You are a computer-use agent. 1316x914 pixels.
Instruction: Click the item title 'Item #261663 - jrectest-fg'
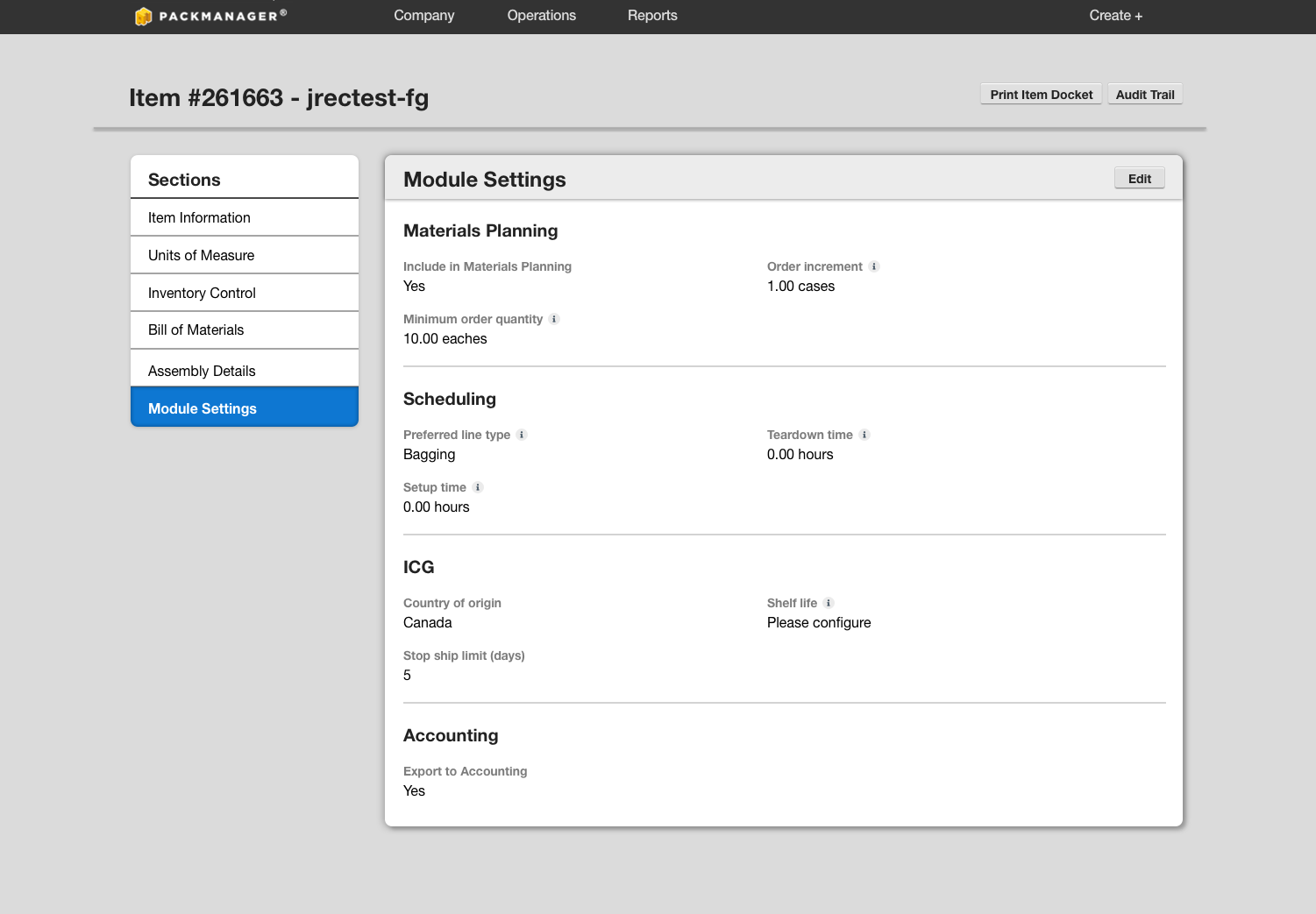pyautogui.click(x=279, y=97)
